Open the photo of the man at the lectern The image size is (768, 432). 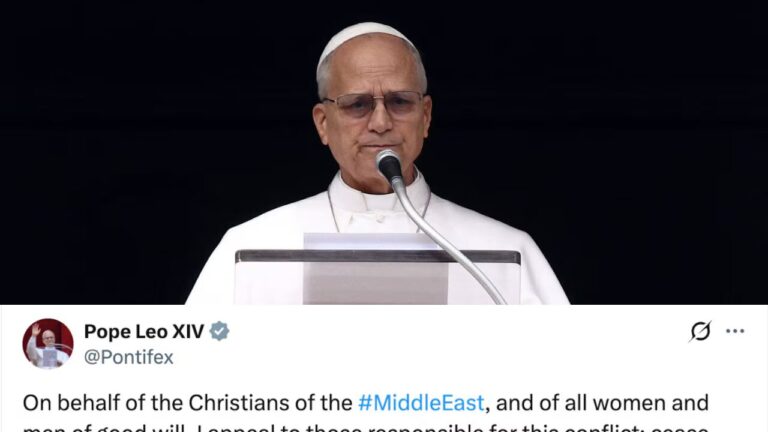[x=384, y=152]
